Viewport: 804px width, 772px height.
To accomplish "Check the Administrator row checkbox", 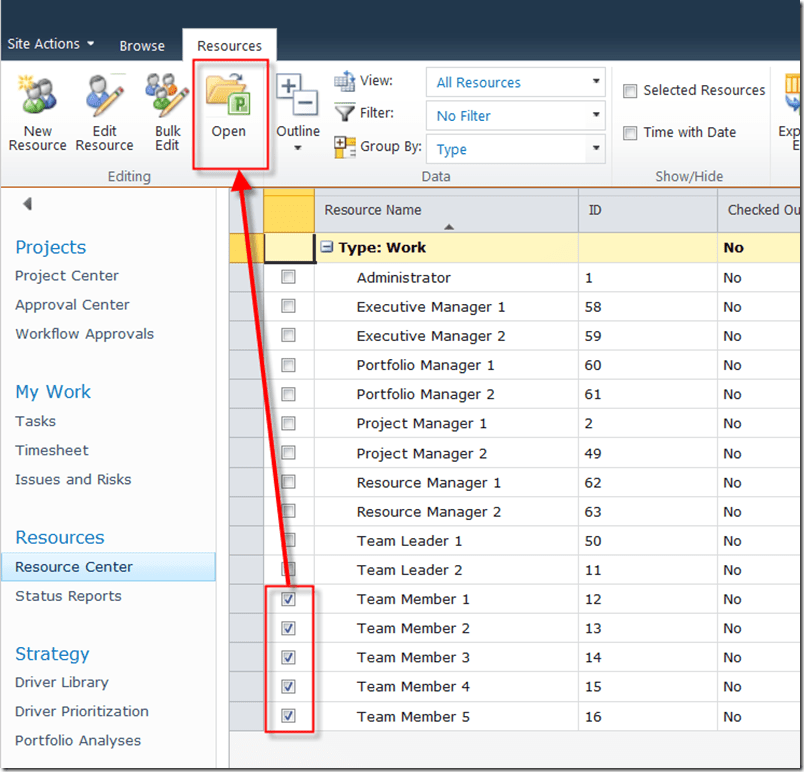I will pyautogui.click(x=289, y=277).
